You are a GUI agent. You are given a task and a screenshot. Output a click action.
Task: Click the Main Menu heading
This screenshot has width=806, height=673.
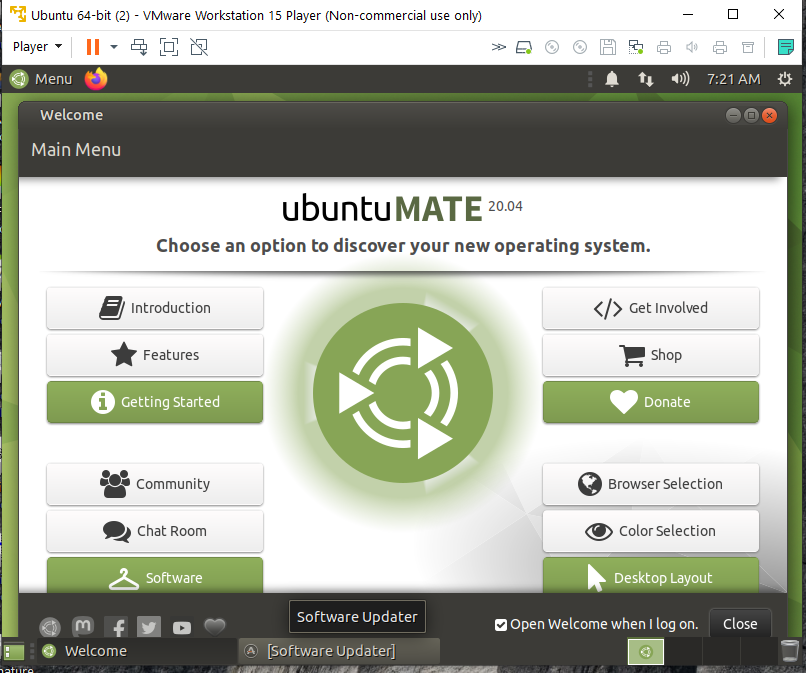[76, 150]
